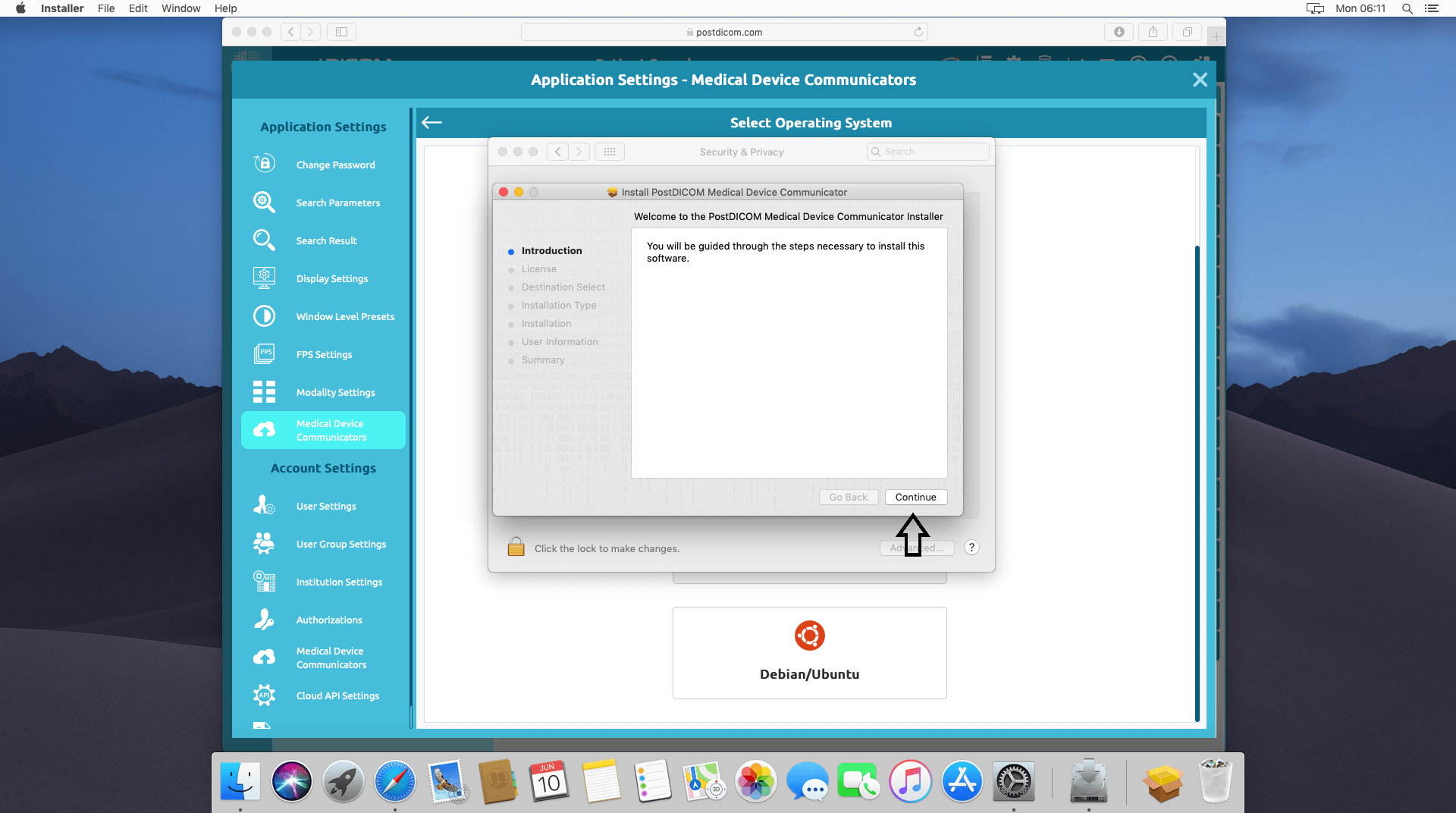Open Search Parameters magnifier-gear icon
Image resolution: width=1456 pixels, height=813 pixels.
pyautogui.click(x=264, y=202)
